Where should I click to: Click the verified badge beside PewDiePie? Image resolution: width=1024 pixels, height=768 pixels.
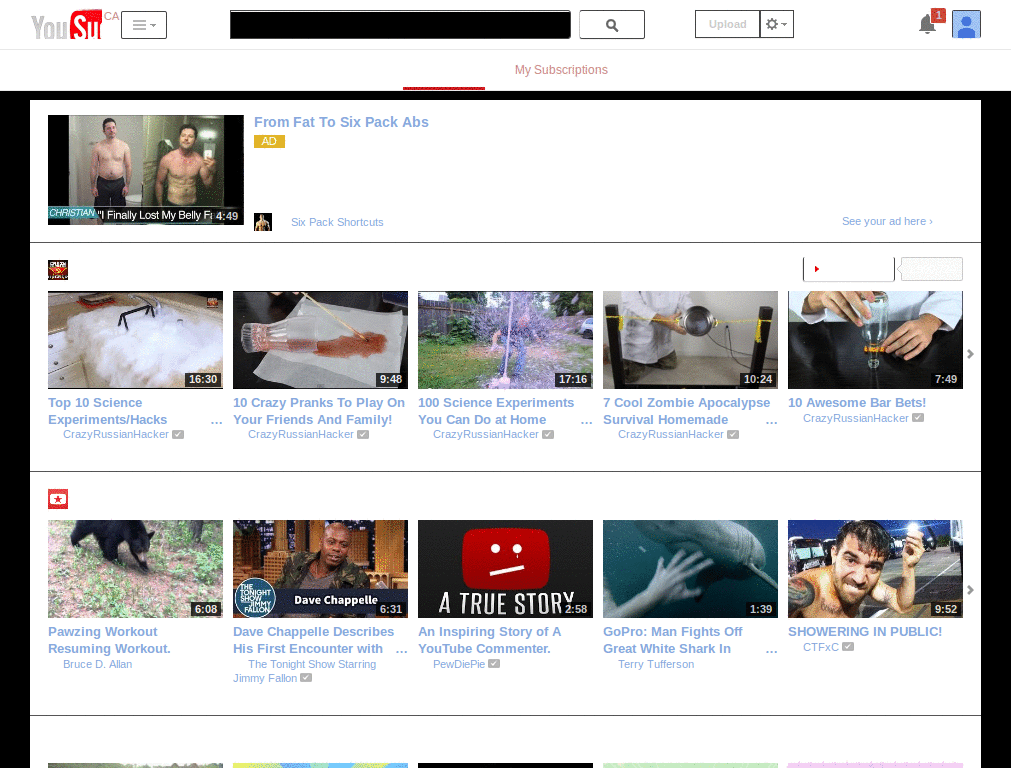pos(494,664)
